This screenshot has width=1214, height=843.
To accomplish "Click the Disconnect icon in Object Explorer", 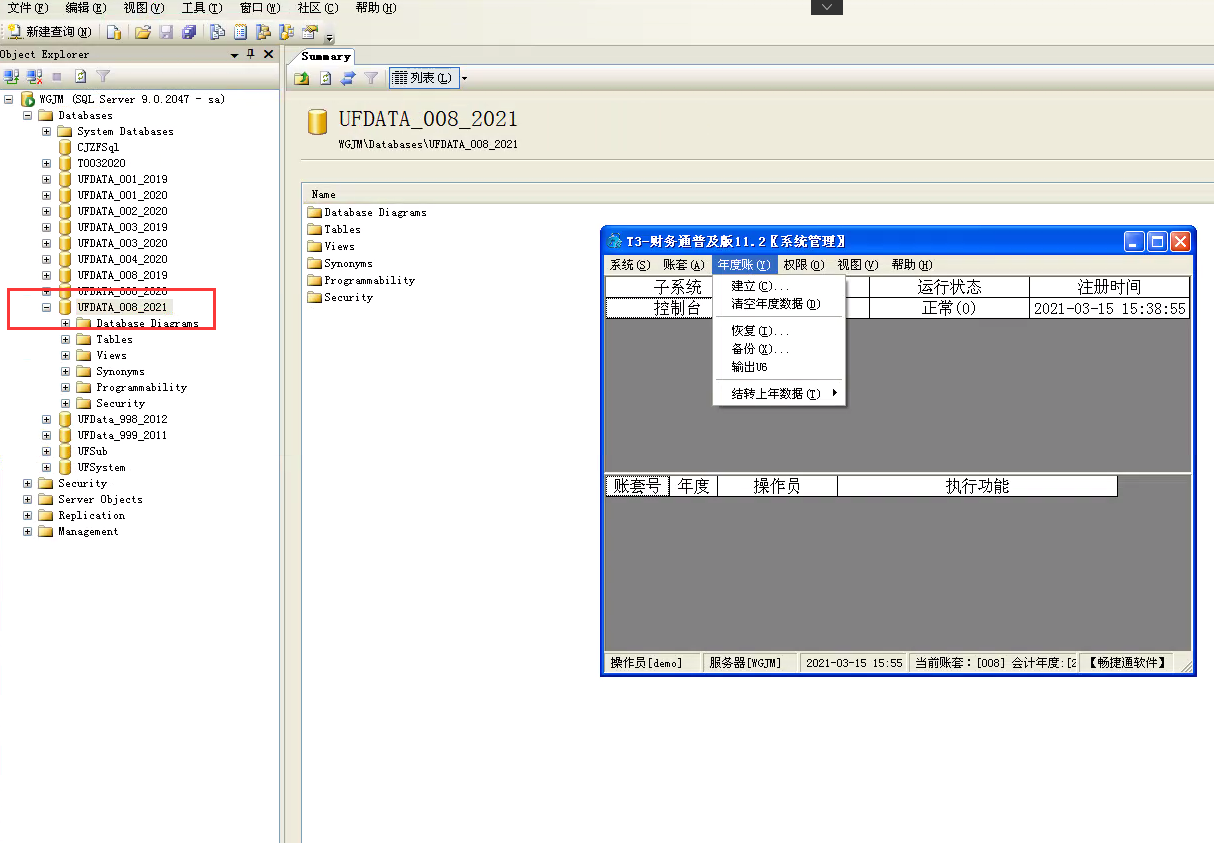I will coord(35,76).
